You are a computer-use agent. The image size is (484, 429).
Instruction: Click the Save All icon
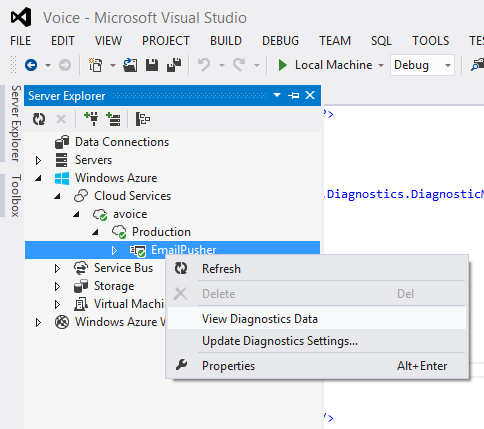(174, 65)
